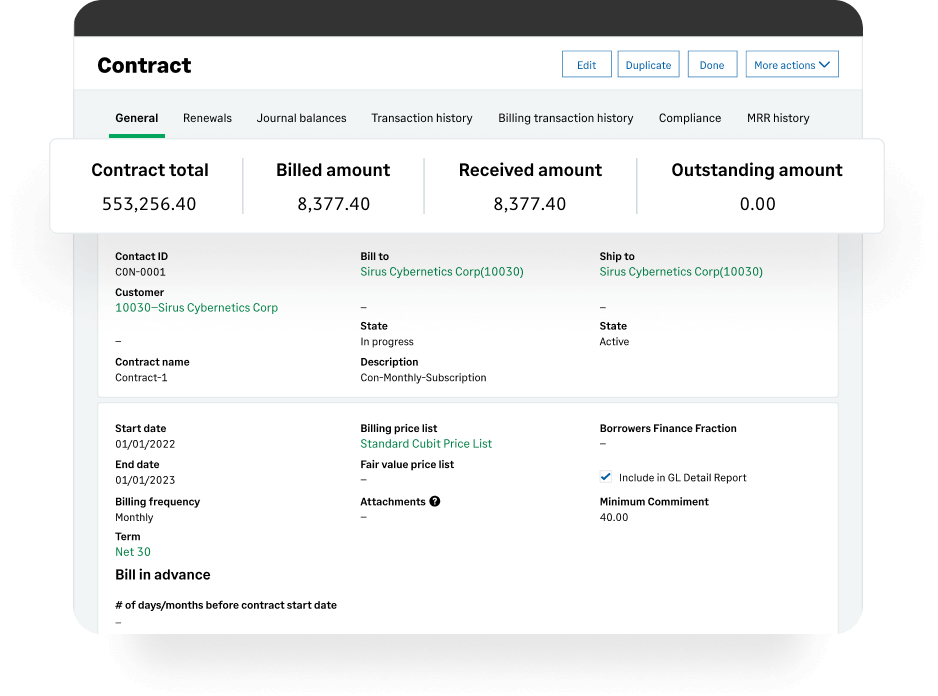
Task: Go to Billing transaction history tab
Action: pos(566,118)
